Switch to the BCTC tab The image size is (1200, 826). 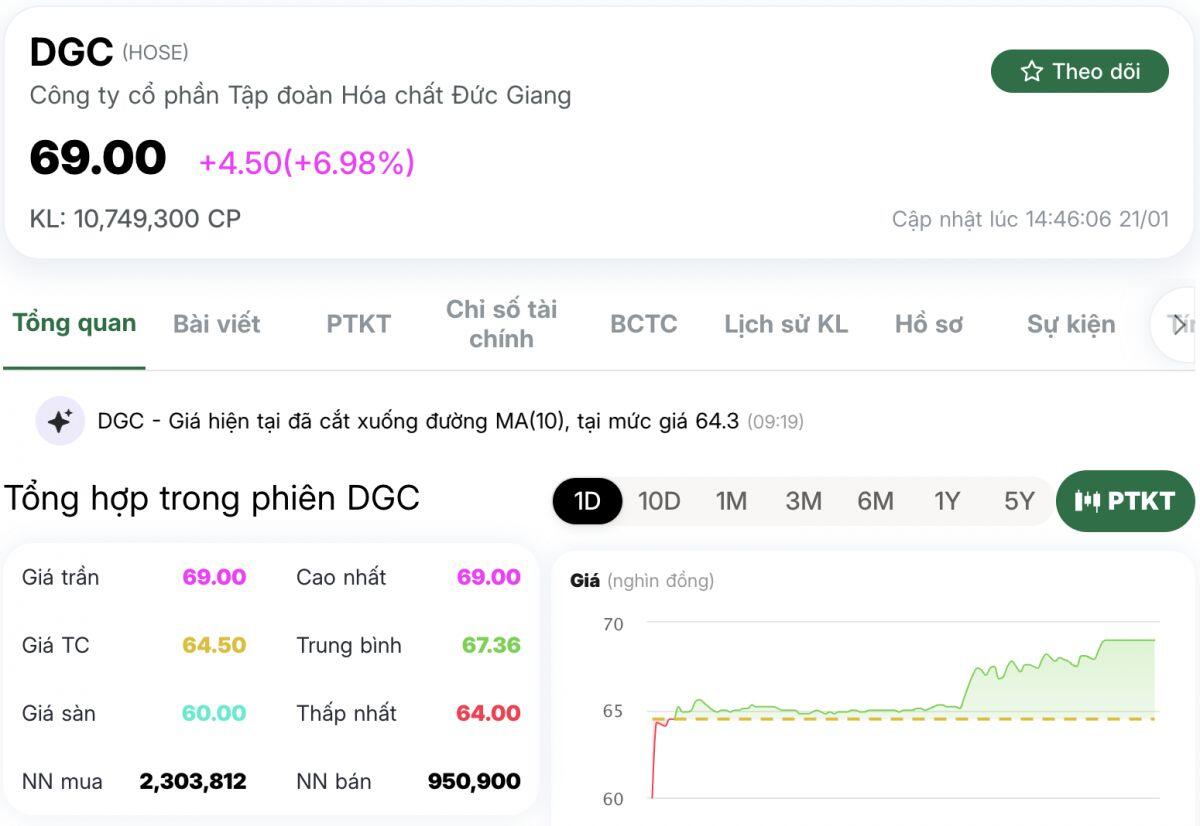coord(643,323)
